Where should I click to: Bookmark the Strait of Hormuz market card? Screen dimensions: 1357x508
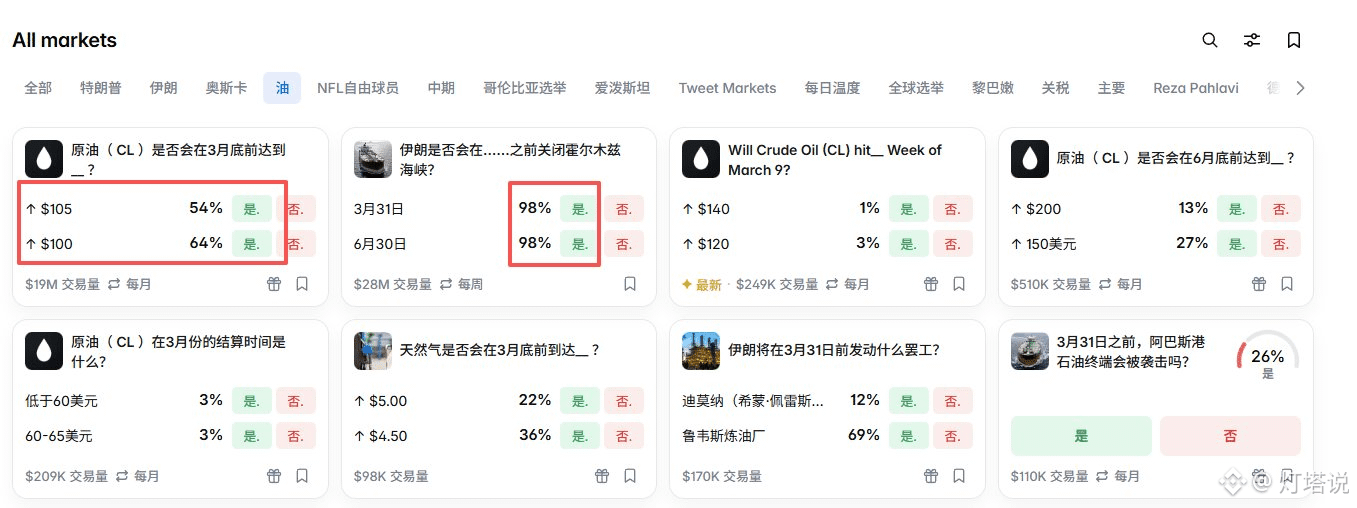[x=630, y=284]
